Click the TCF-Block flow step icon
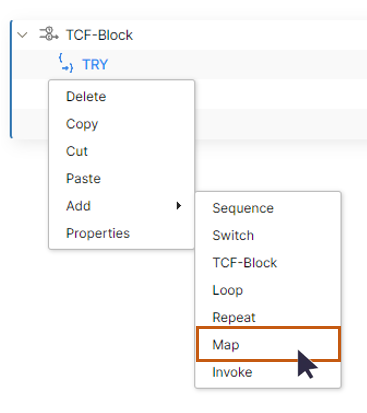Viewport: 367px width, 413px height. (49, 34)
